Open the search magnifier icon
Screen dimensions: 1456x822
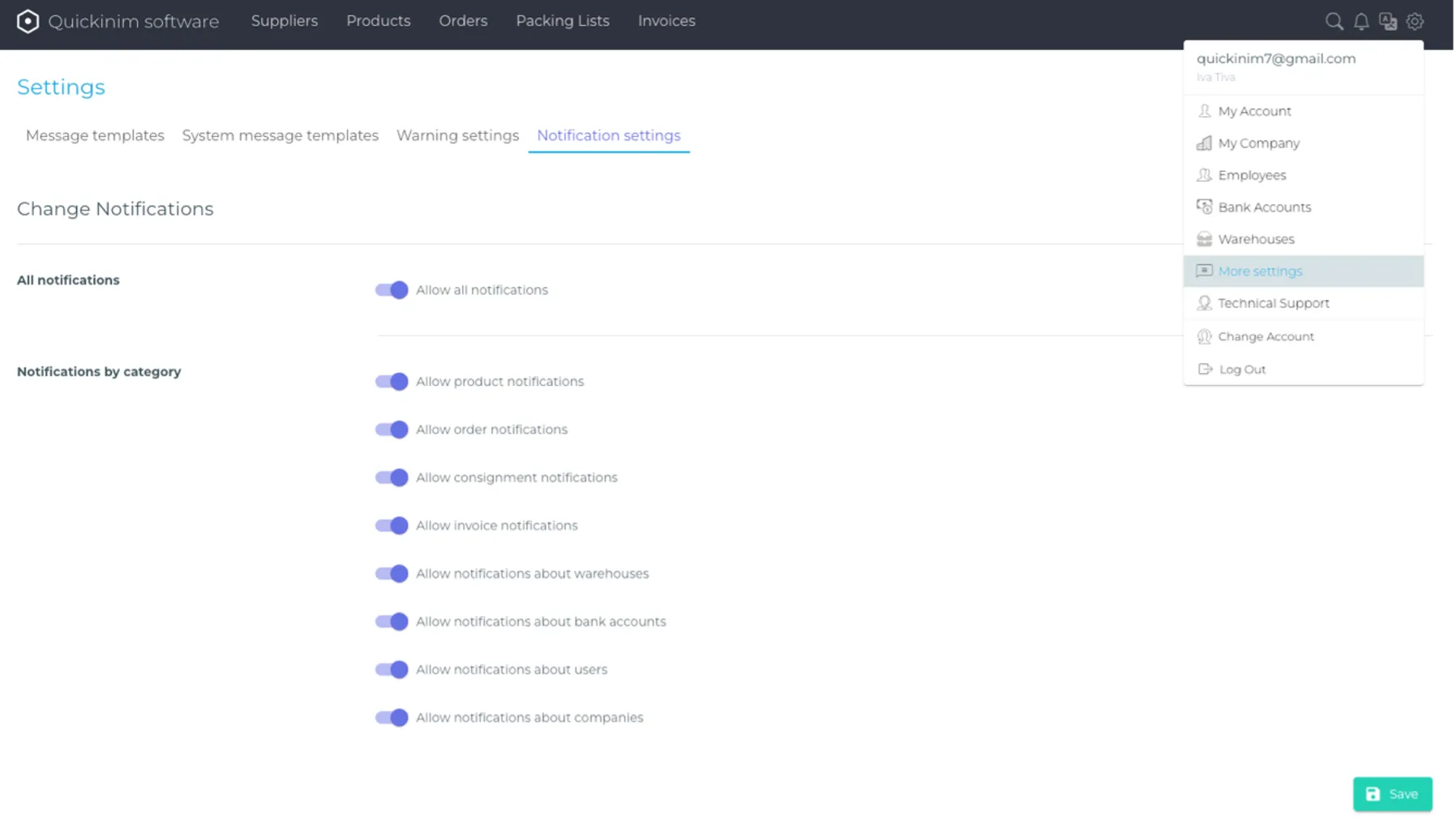click(1334, 22)
